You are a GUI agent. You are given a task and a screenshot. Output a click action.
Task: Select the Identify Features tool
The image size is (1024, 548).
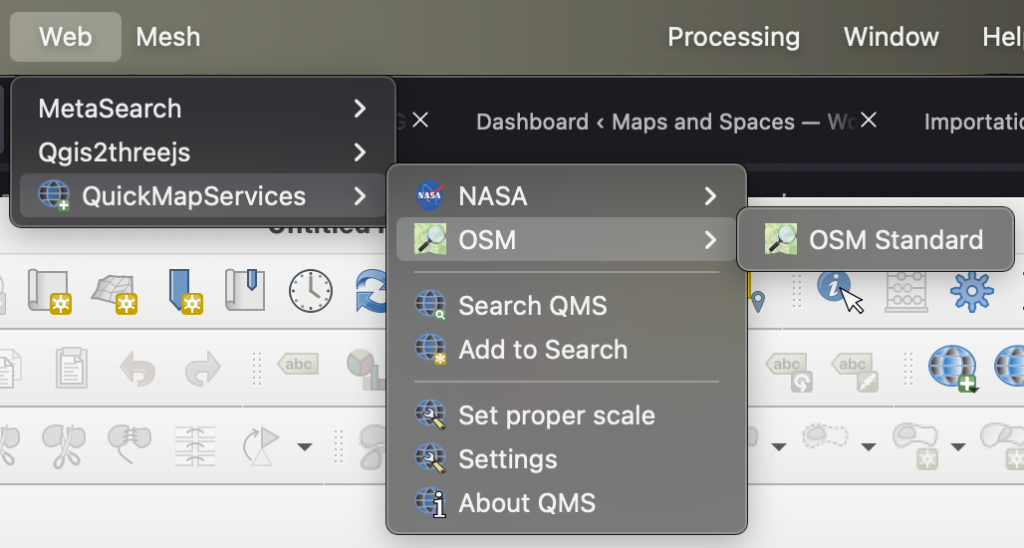click(839, 292)
